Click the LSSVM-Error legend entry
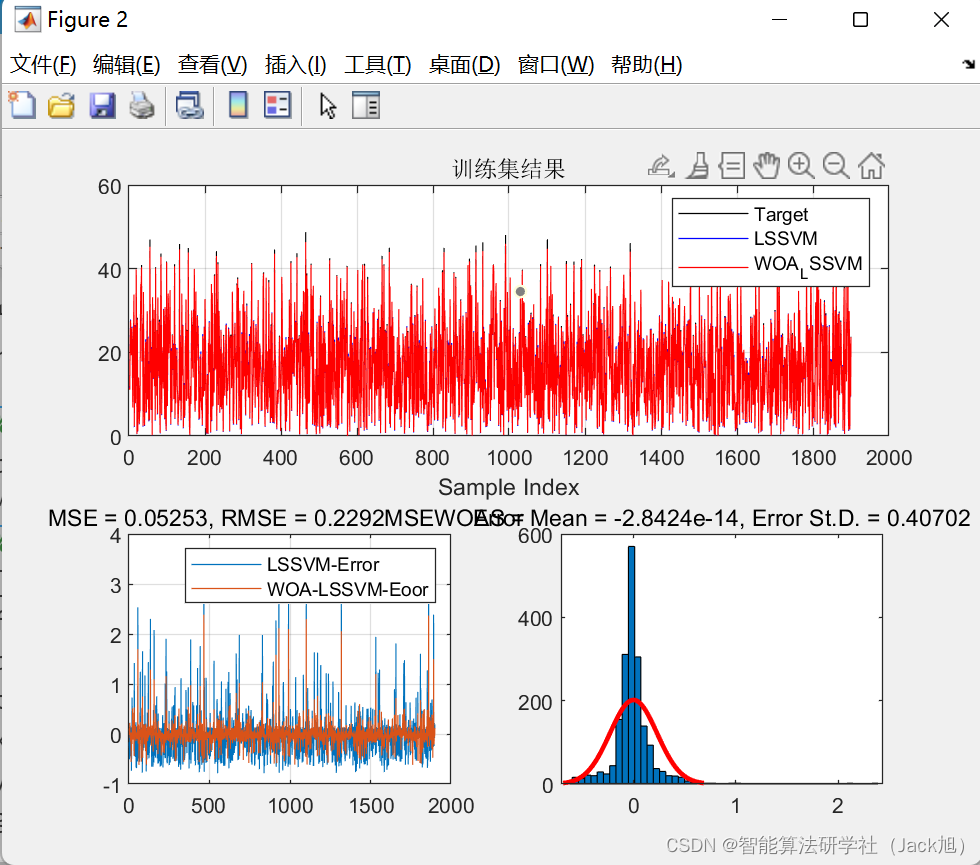This screenshot has width=980, height=865. coord(322,564)
